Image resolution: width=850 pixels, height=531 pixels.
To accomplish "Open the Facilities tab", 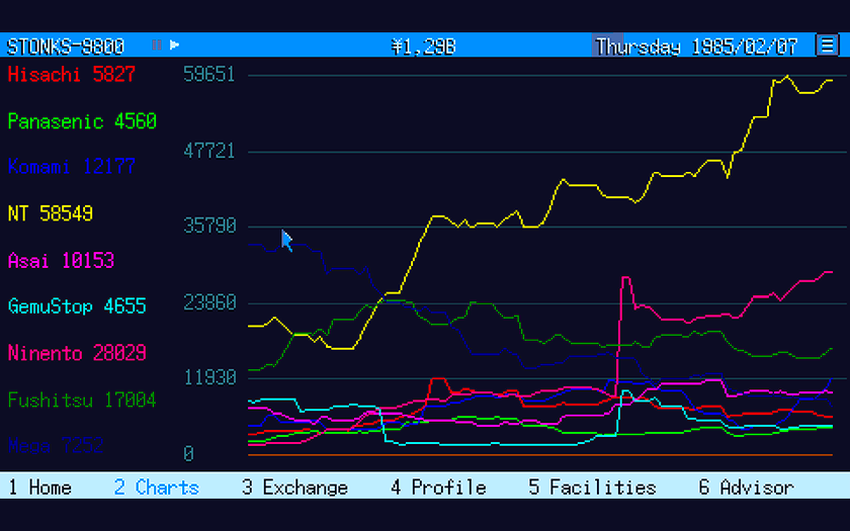I will click(592, 487).
